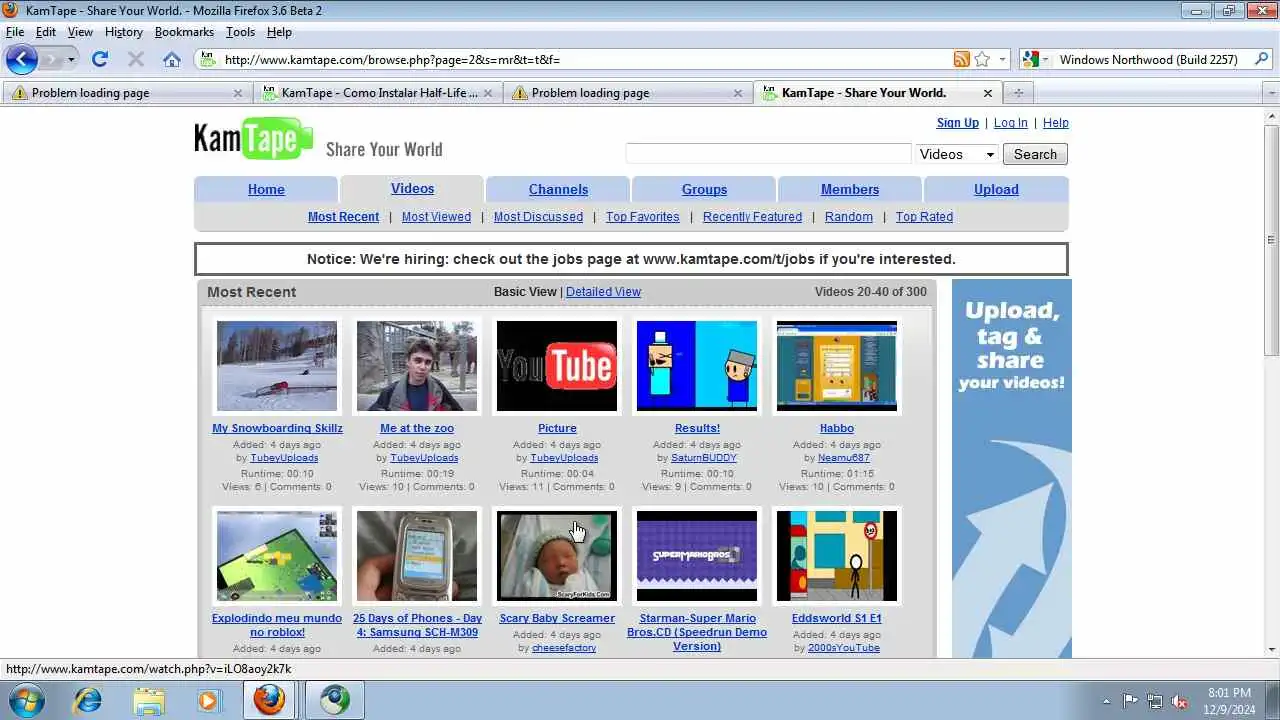Click the KamTape logo
1280x720 pixels.
click(253, 139)
